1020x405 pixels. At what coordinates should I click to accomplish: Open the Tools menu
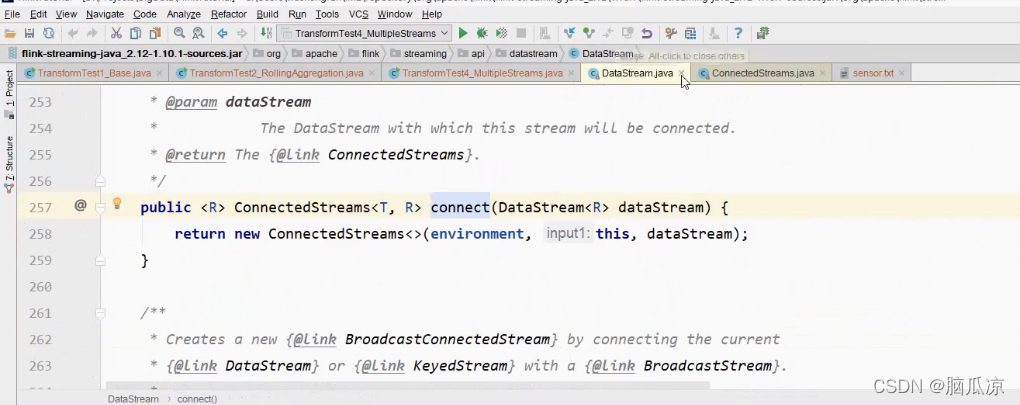(x=327, y=14)
